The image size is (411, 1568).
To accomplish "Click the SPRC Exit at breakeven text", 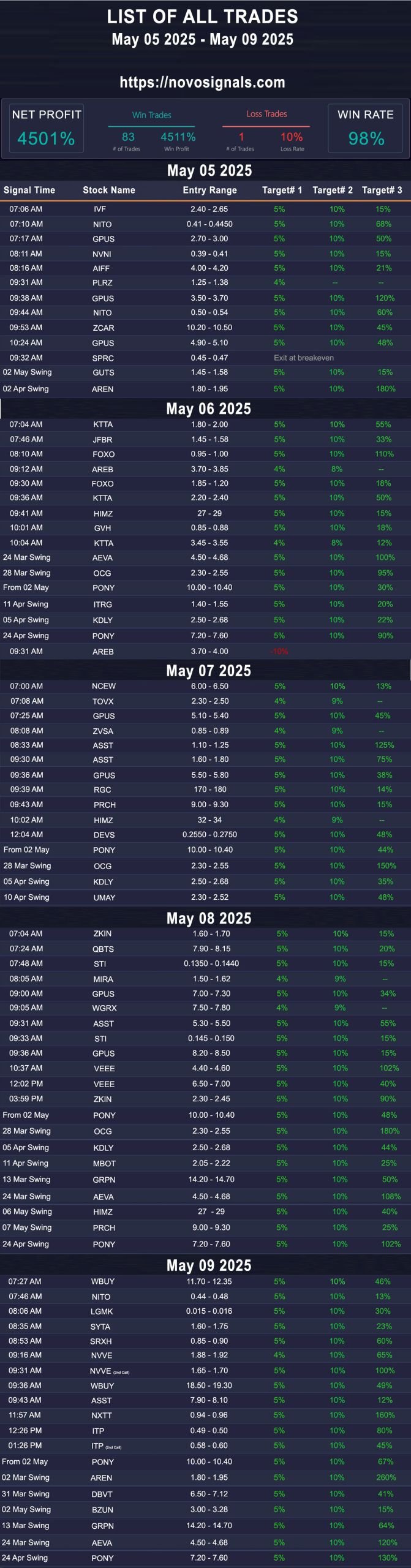I will 304,358.
